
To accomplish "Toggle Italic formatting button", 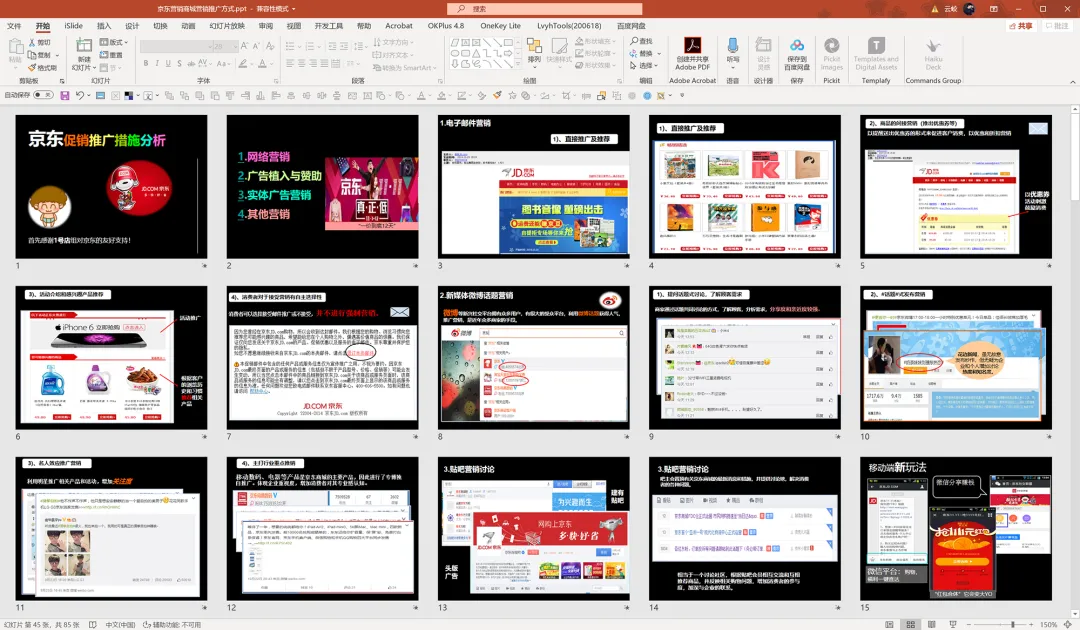I will [156, 63].
